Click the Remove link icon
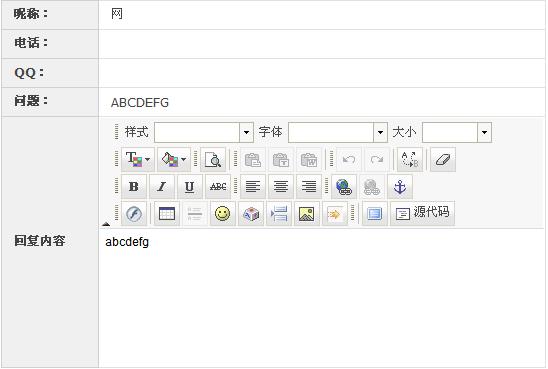This screenshot has width=548, height=369. [372, 187]
